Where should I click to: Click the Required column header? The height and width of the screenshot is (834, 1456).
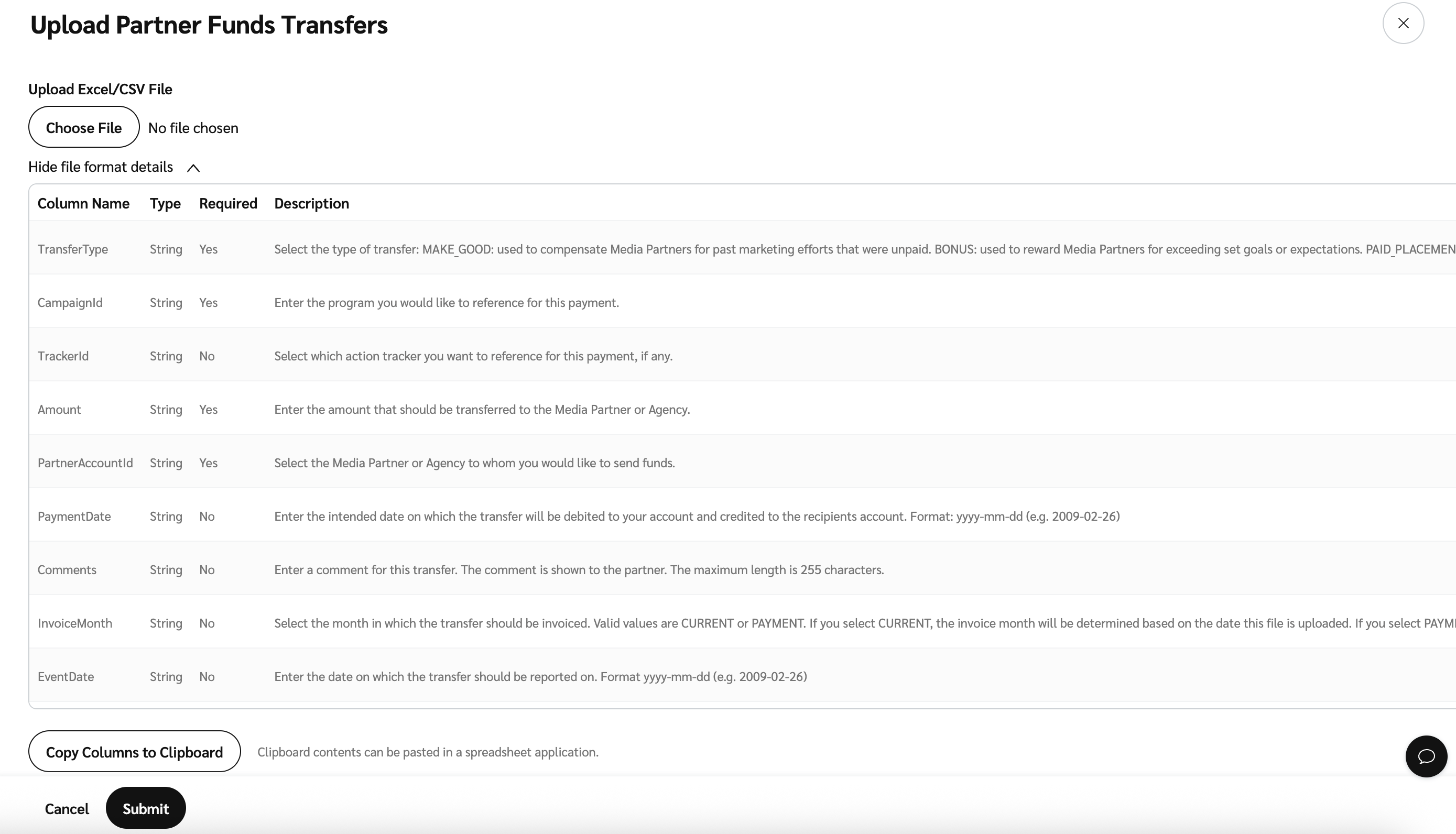228,203
